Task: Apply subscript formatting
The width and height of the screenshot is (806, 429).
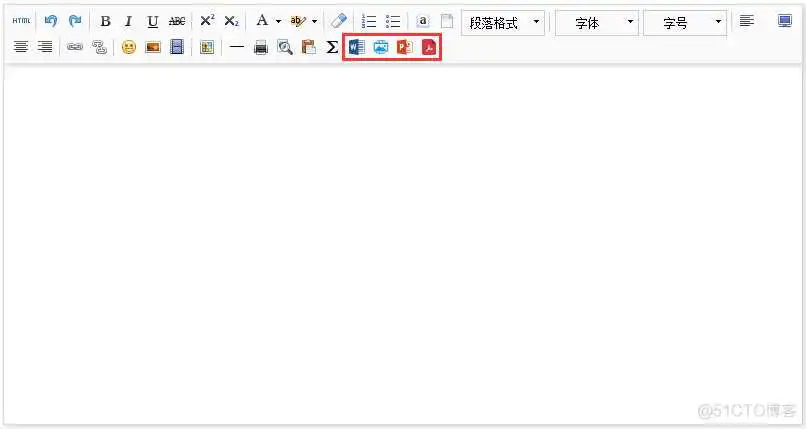Action: pos(231,21)
